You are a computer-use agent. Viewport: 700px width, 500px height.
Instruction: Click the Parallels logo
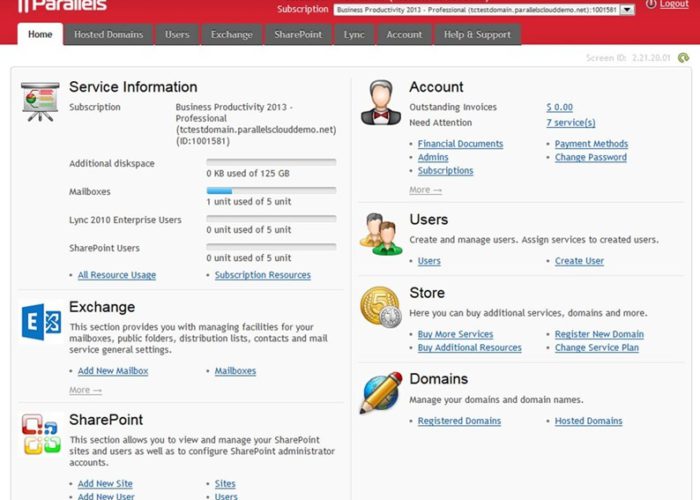click(62, 5)
